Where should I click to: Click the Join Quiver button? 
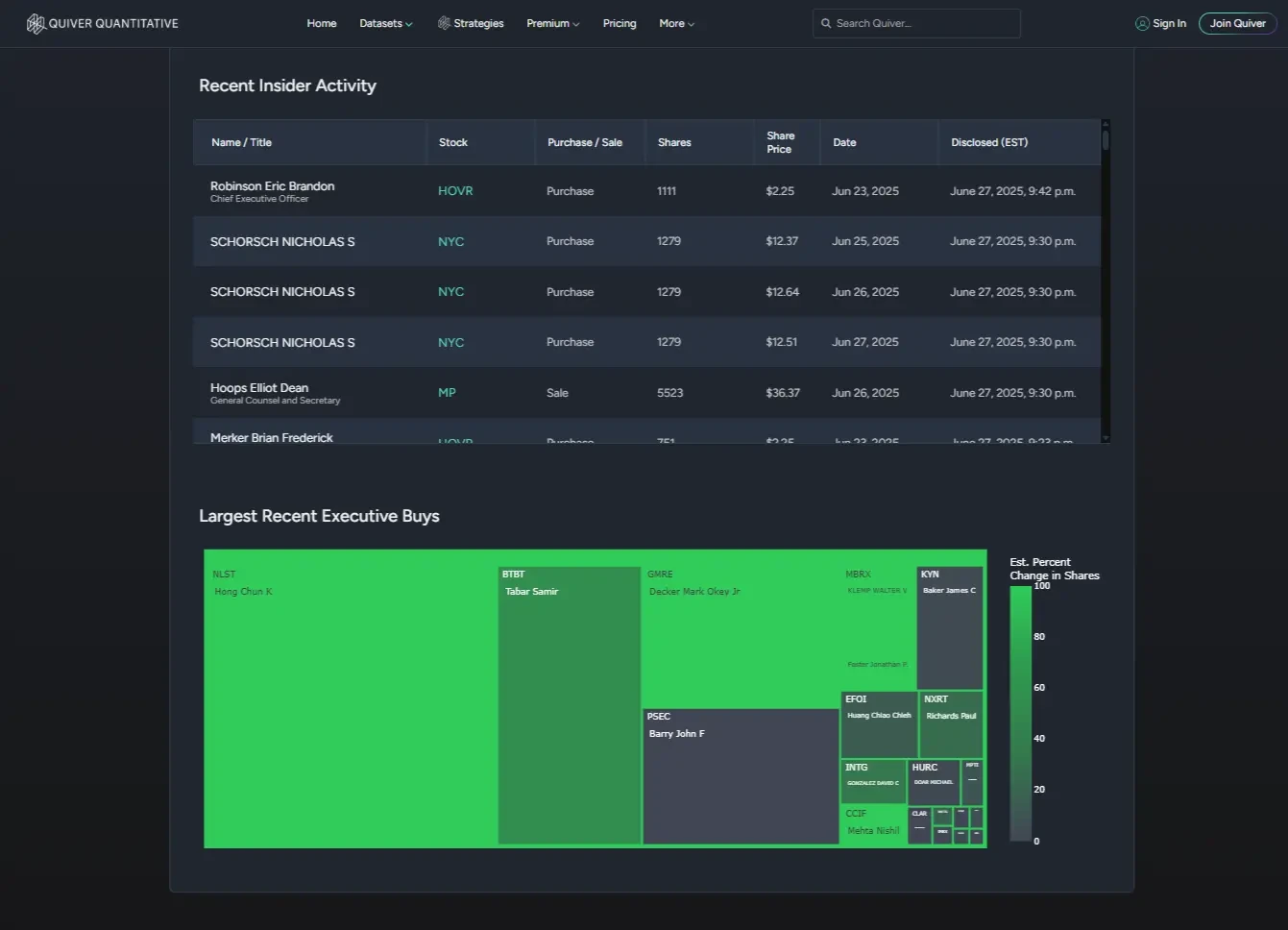1238,23
